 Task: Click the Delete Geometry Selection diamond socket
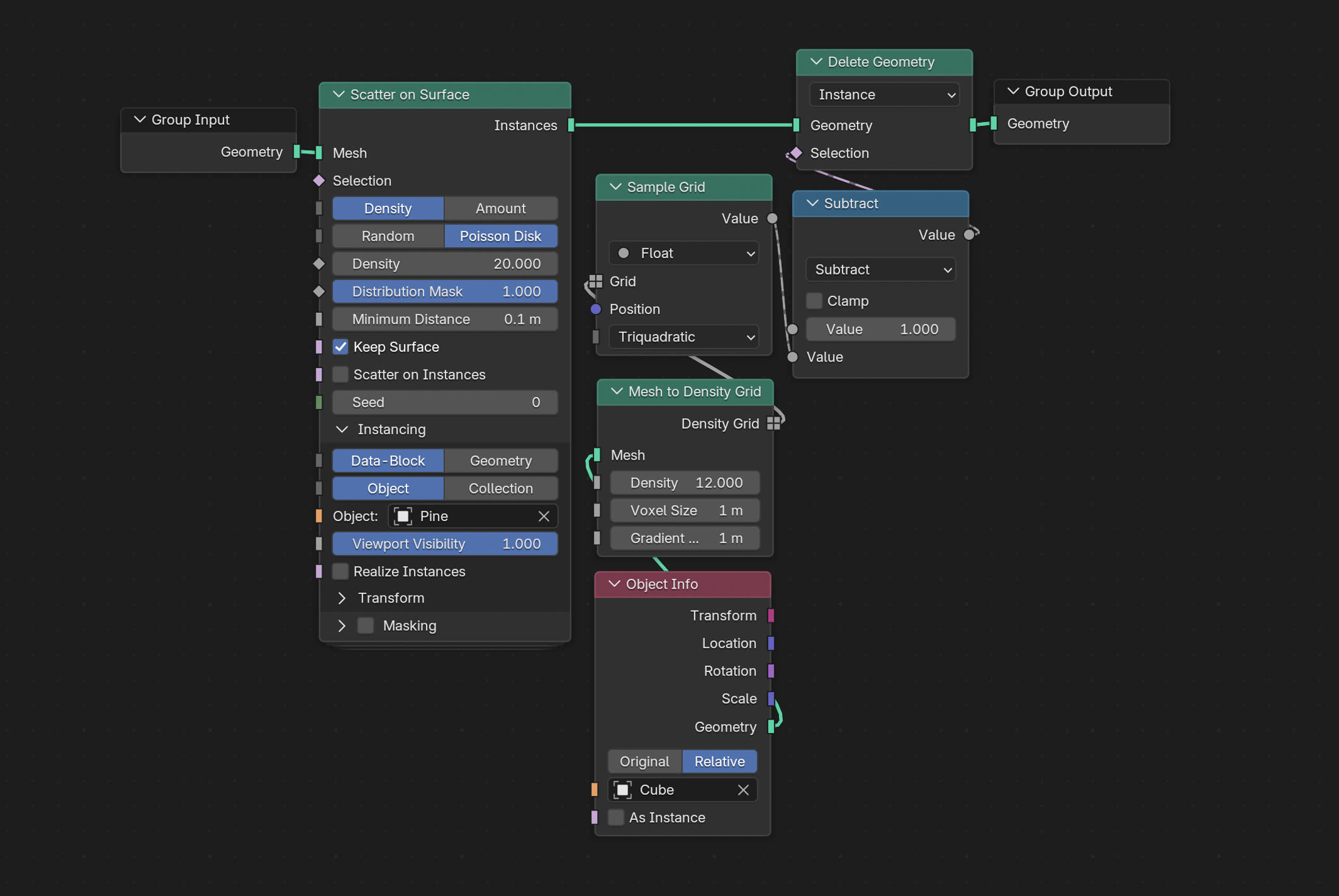[x=796, y=153]
